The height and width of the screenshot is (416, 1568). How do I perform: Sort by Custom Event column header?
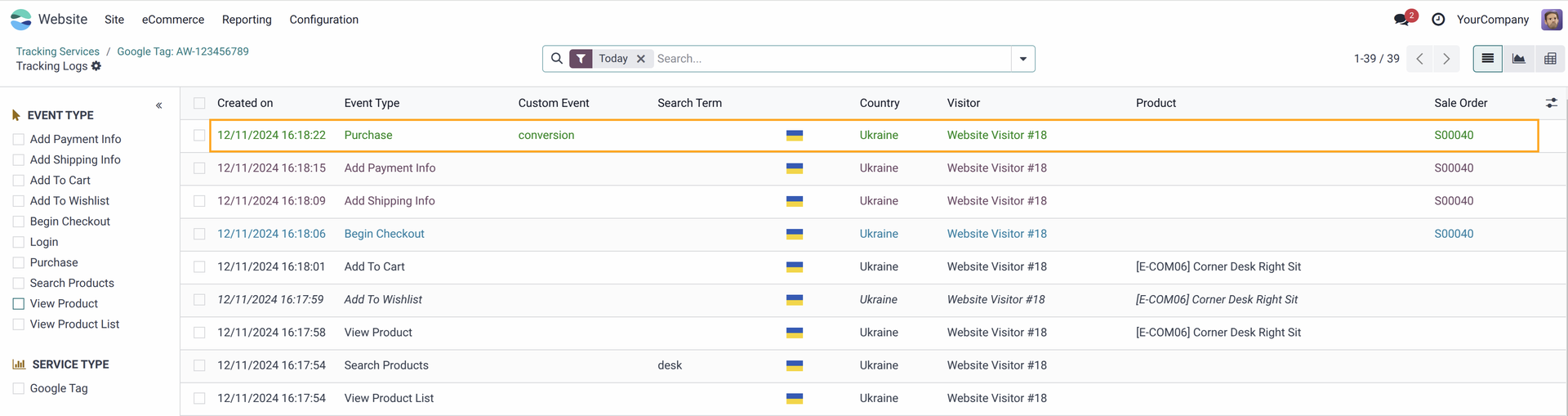tap(554, 103)
